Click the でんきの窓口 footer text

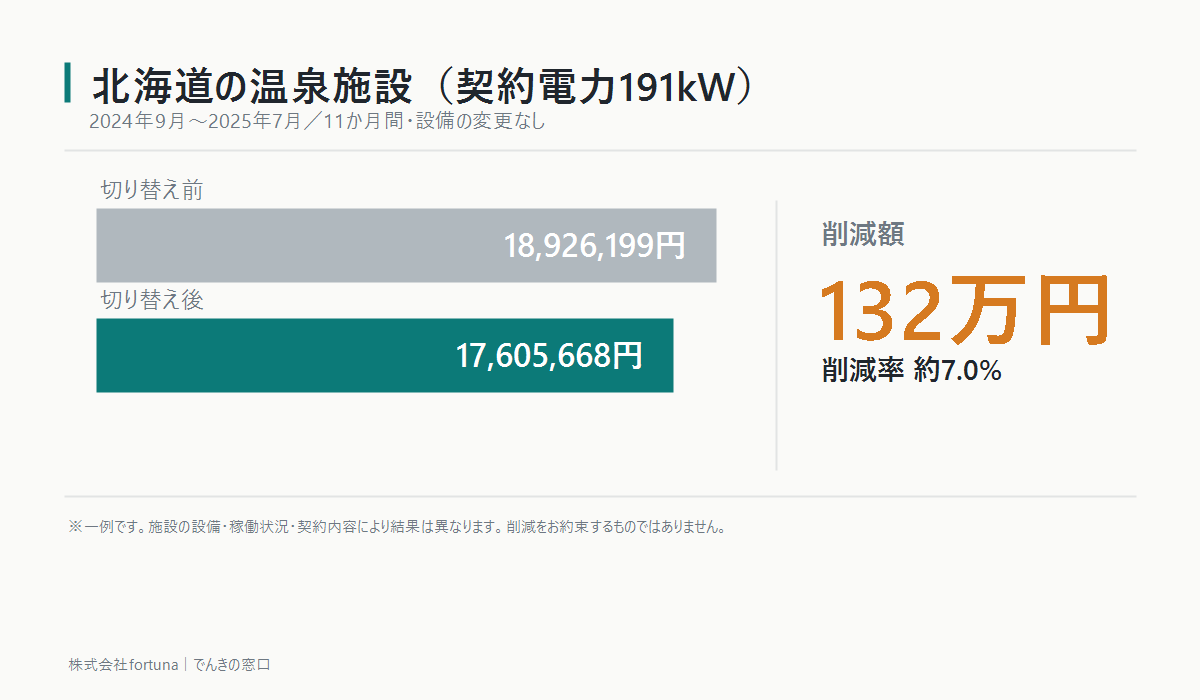(x=232, y=664)
